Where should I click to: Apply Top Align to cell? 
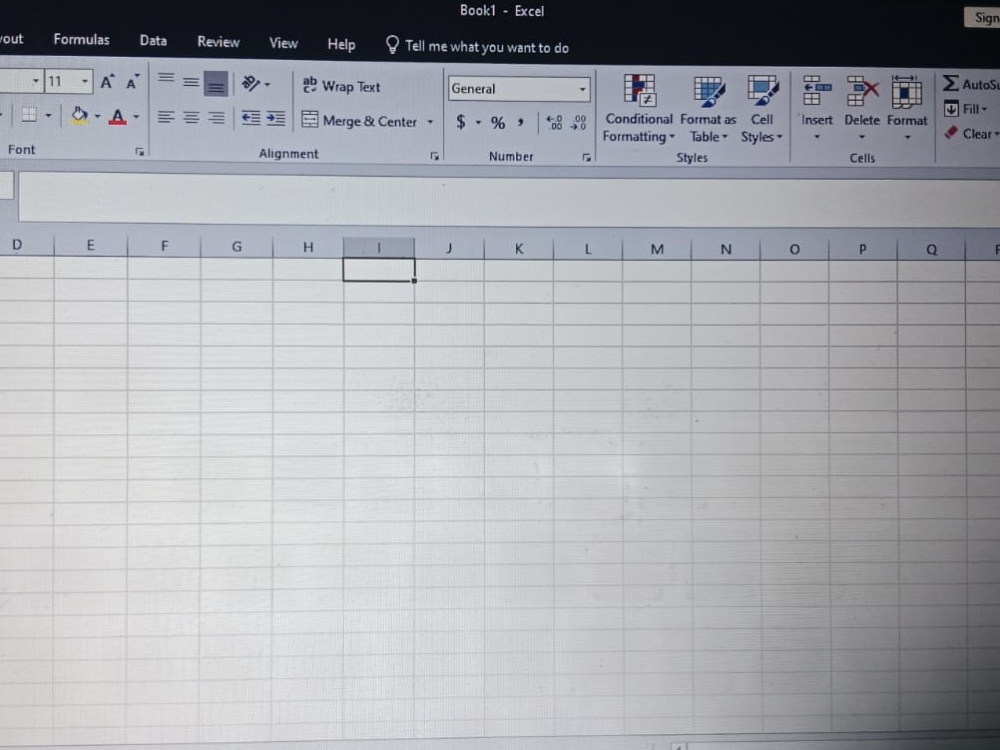point(166,80)
